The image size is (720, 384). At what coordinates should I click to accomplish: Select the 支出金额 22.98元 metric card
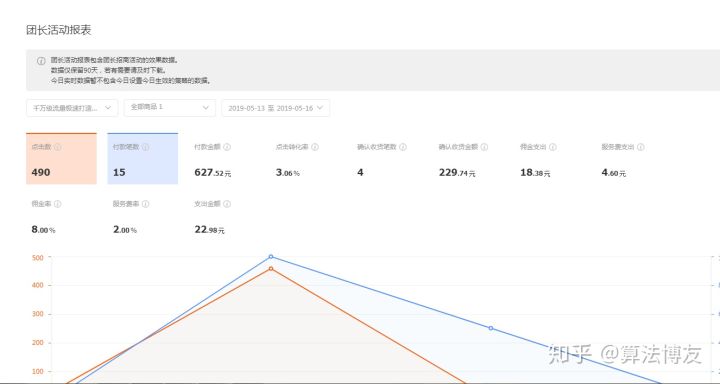point(224,216)
